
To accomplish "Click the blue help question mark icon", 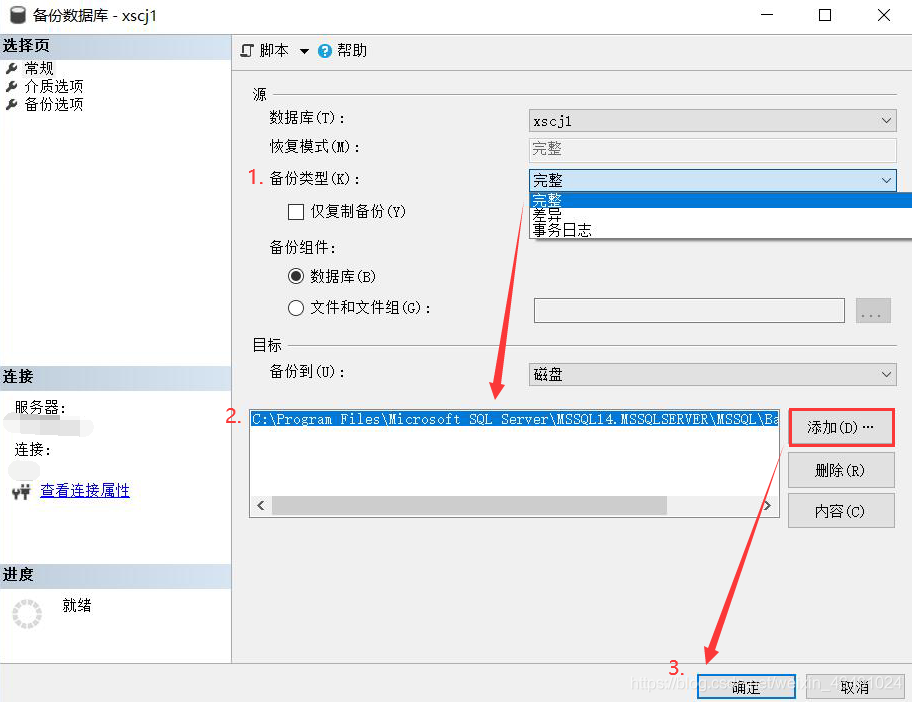I will tap(325, 51).
